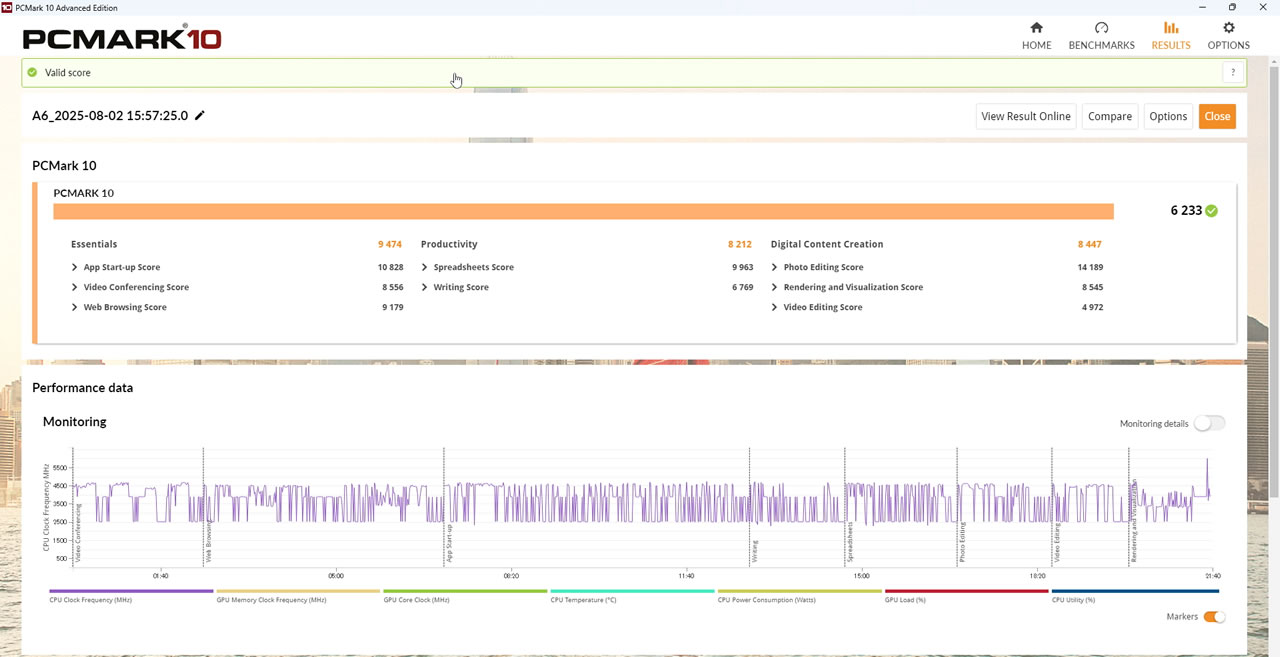
Task: Click the Writing marker in the chart
Action: (755, 552)
